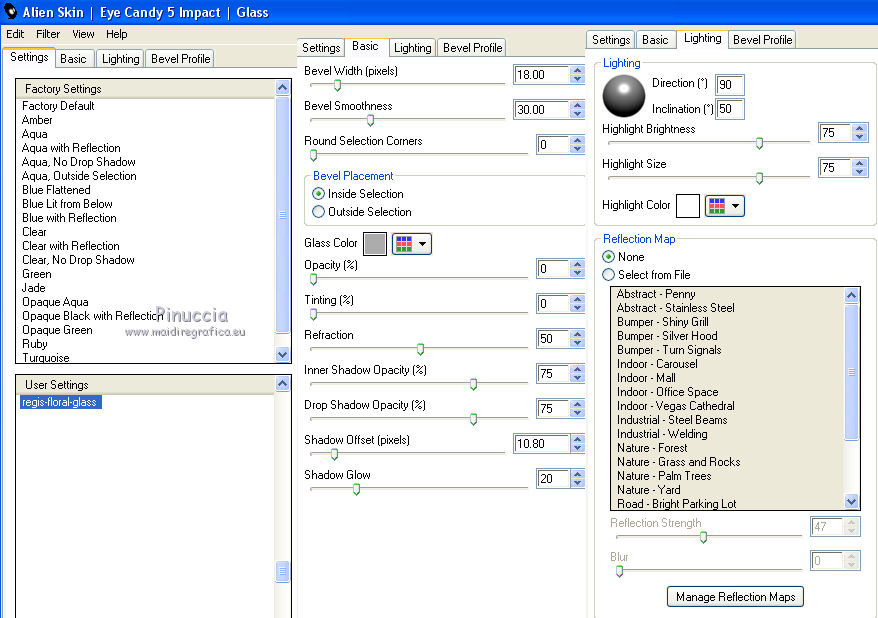
Task: Switch to Lighting tab in left panel
Action: coord(120,59)
